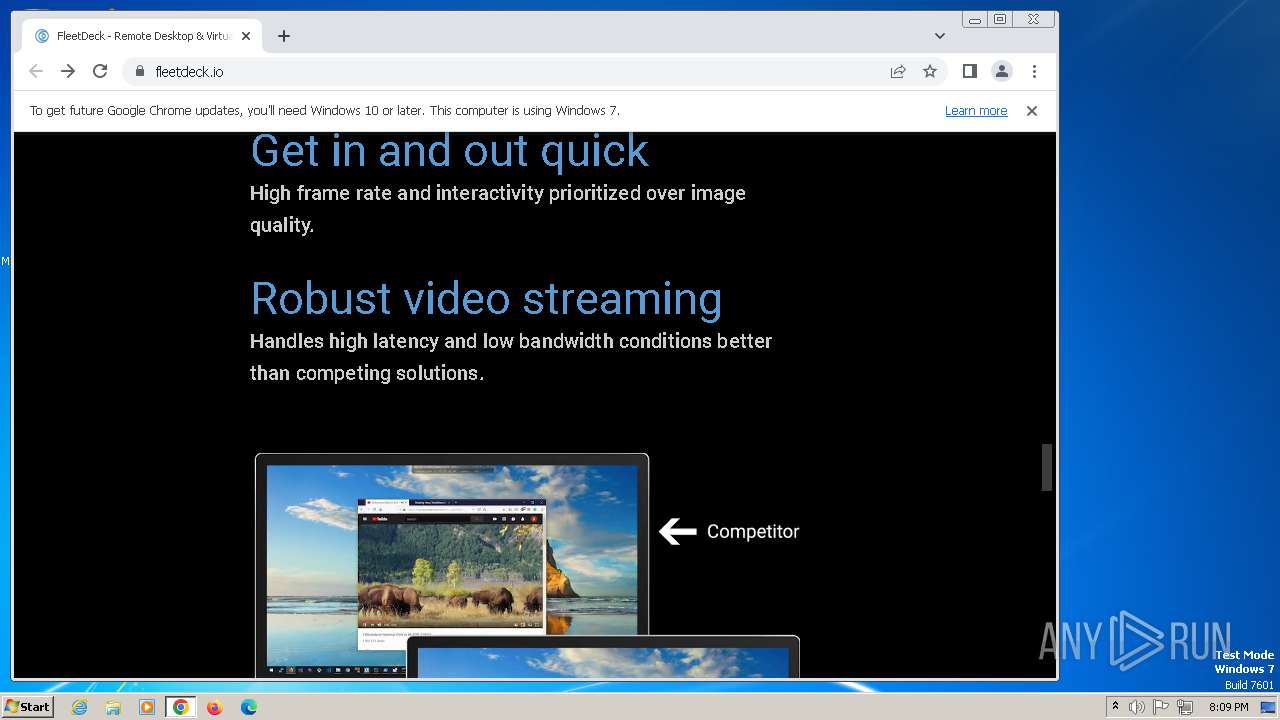Image resolution: width=1280 pixels, height=720 pixels.
Task: Click the browser forward arrow
Action: (68, 71)
